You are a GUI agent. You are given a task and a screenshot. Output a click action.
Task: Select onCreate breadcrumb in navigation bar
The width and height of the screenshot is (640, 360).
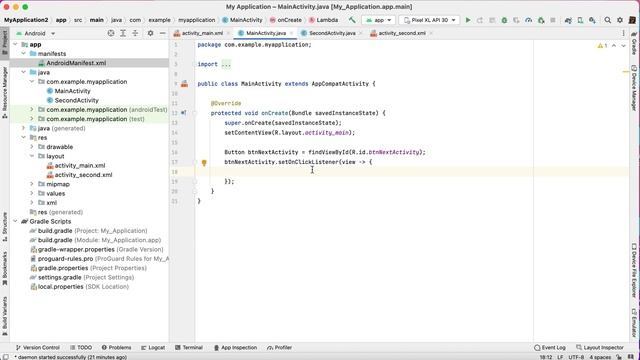click(286, 20)
